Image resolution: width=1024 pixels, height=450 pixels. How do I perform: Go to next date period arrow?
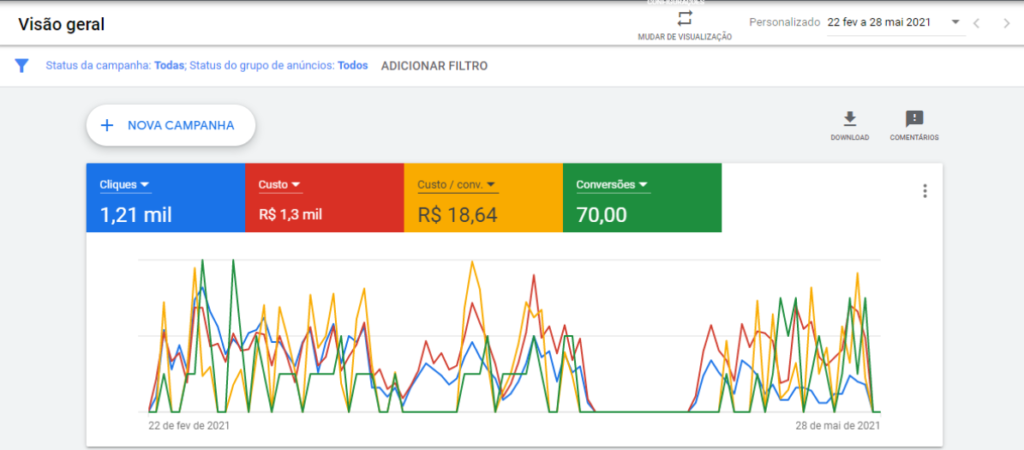pos(1006,23)
